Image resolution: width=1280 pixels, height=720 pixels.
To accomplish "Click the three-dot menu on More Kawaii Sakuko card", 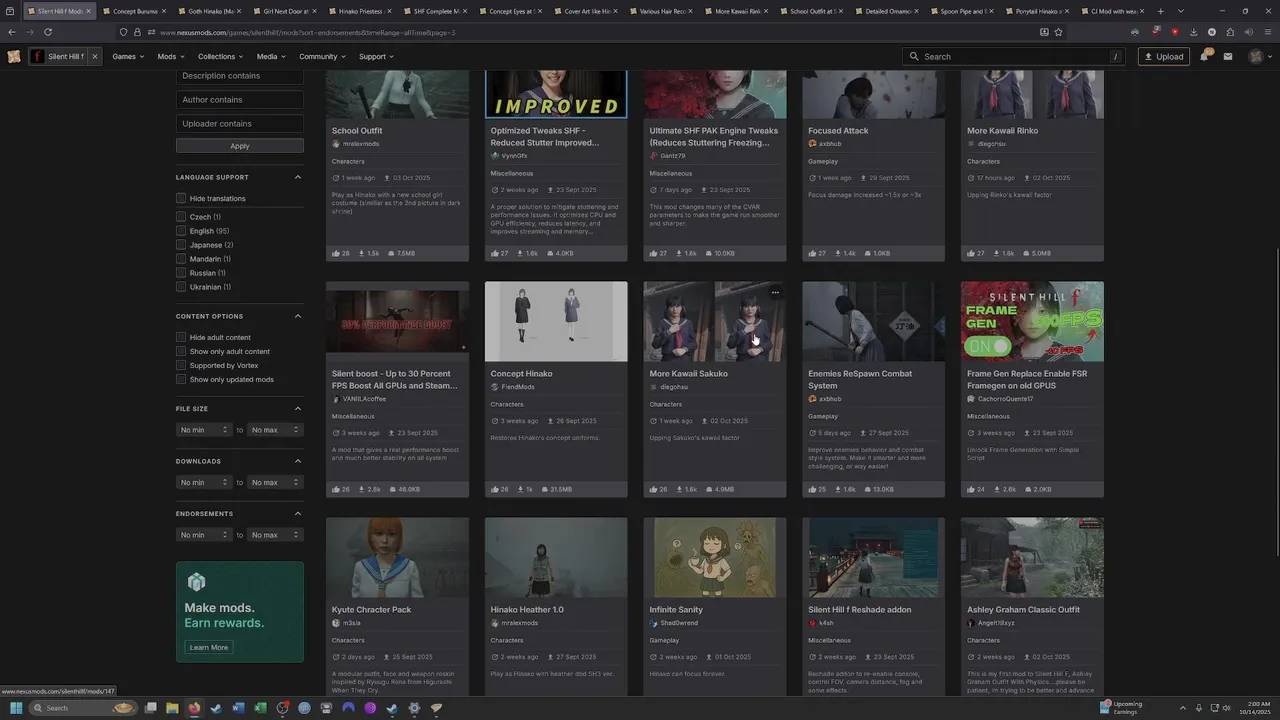I will tap(775, 292).
